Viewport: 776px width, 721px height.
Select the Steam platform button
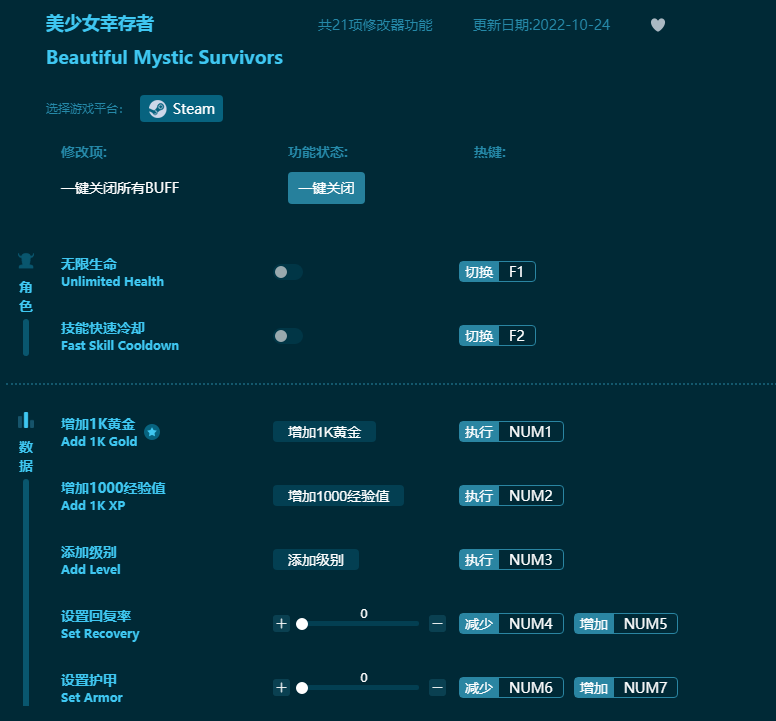(x=181, y=109)
